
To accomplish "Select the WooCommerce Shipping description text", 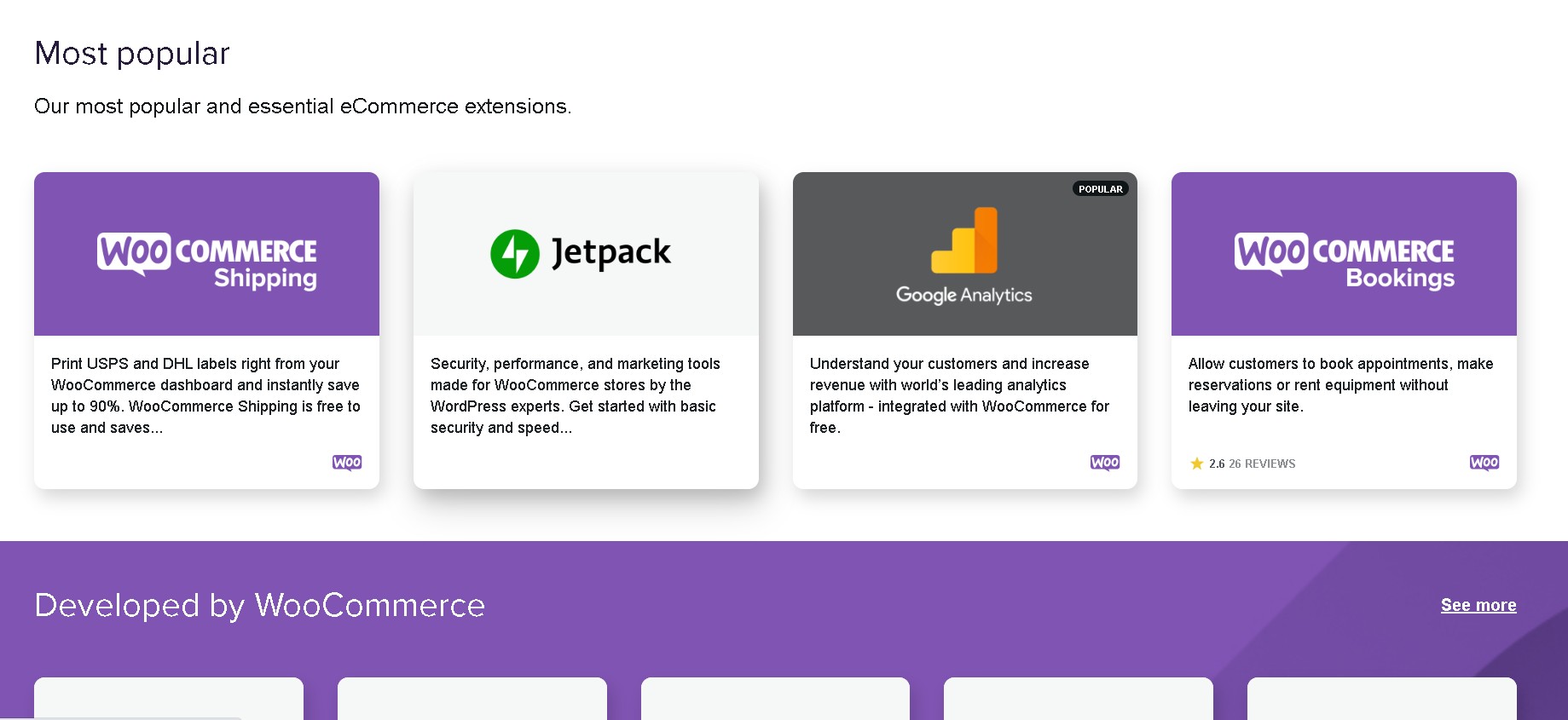I will (205, 395).
